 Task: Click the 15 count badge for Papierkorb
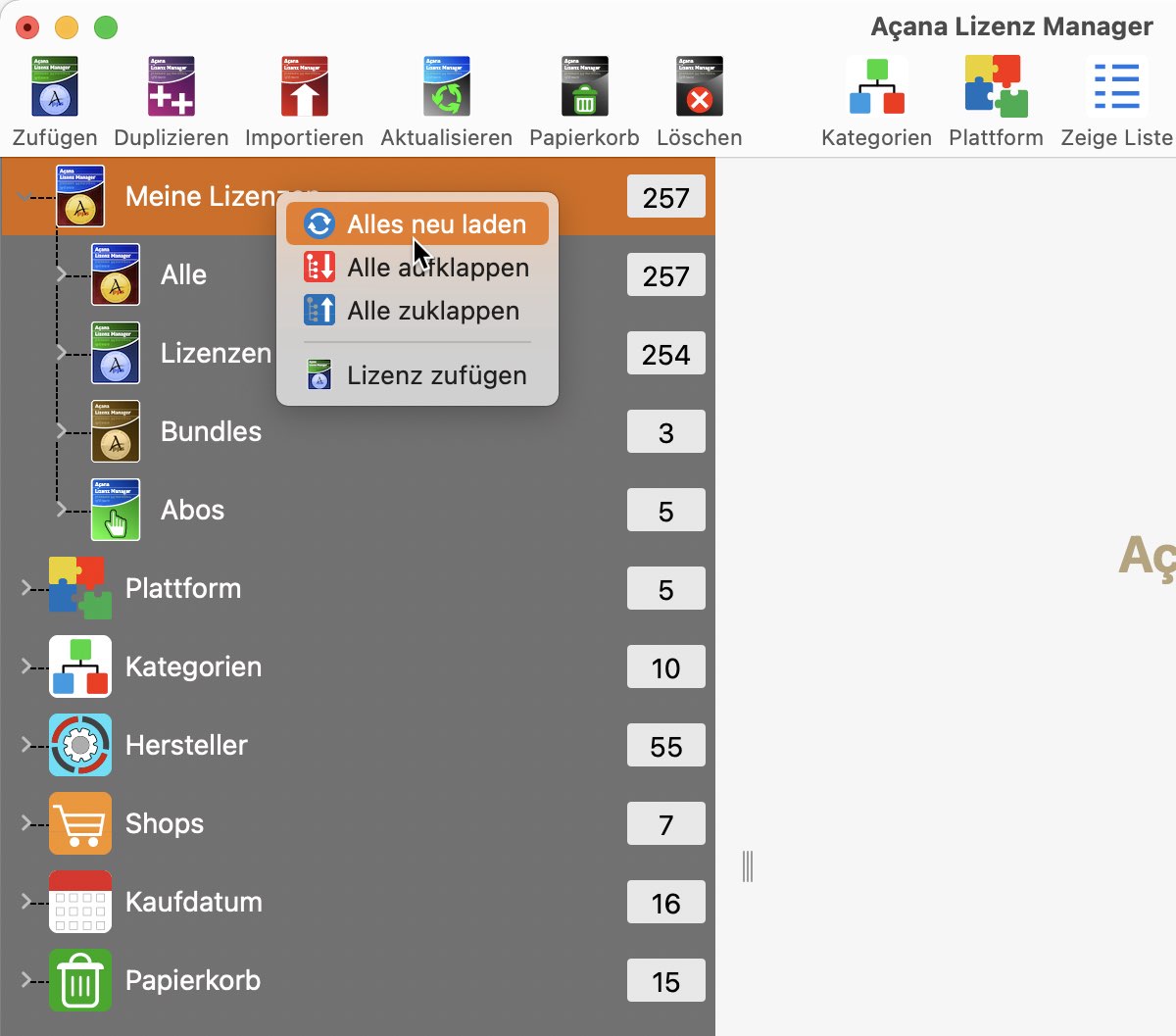pyautogui.click(x=666, y=981)
